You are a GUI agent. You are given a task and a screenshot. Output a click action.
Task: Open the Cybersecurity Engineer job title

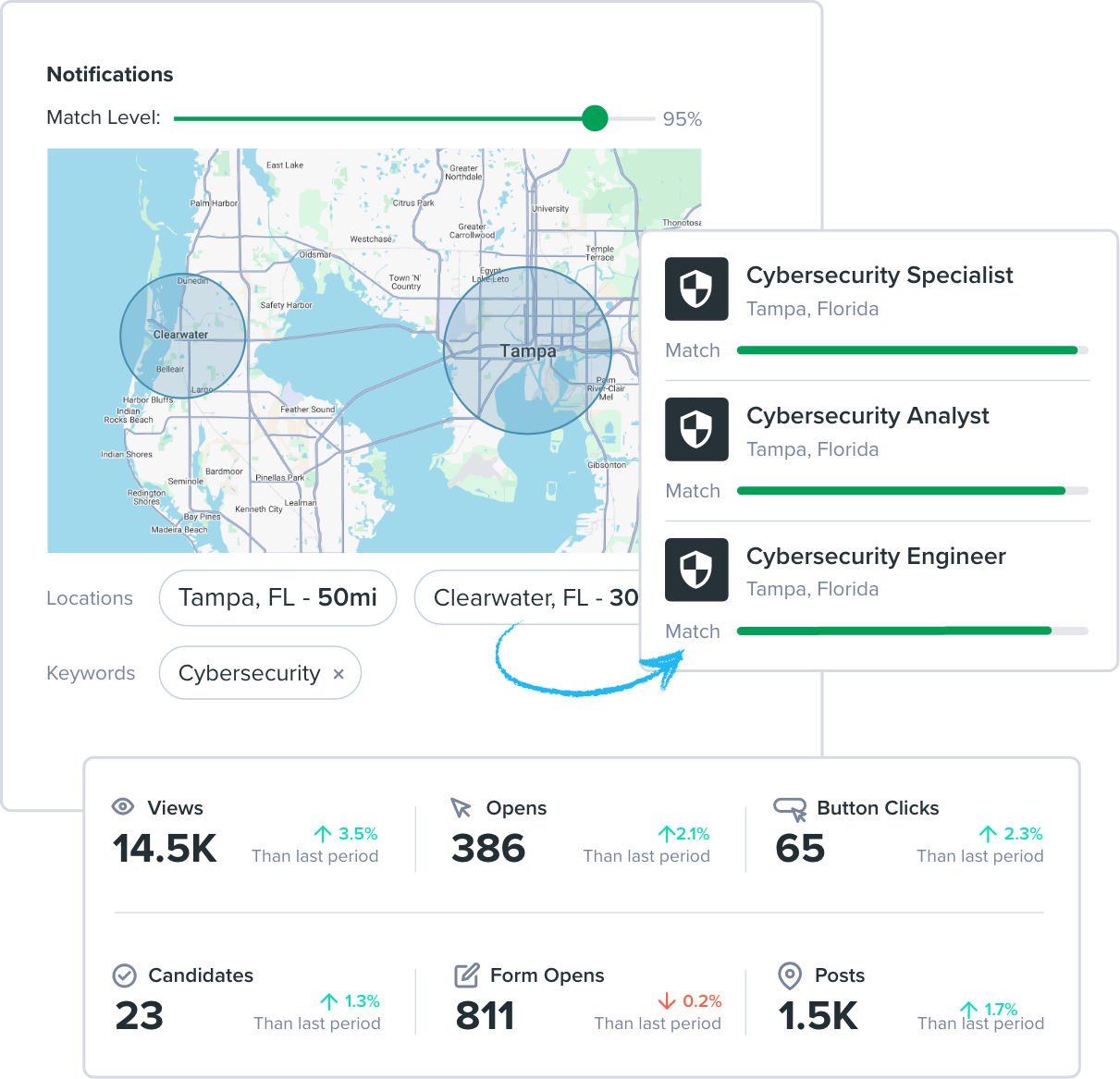(876, 557)
